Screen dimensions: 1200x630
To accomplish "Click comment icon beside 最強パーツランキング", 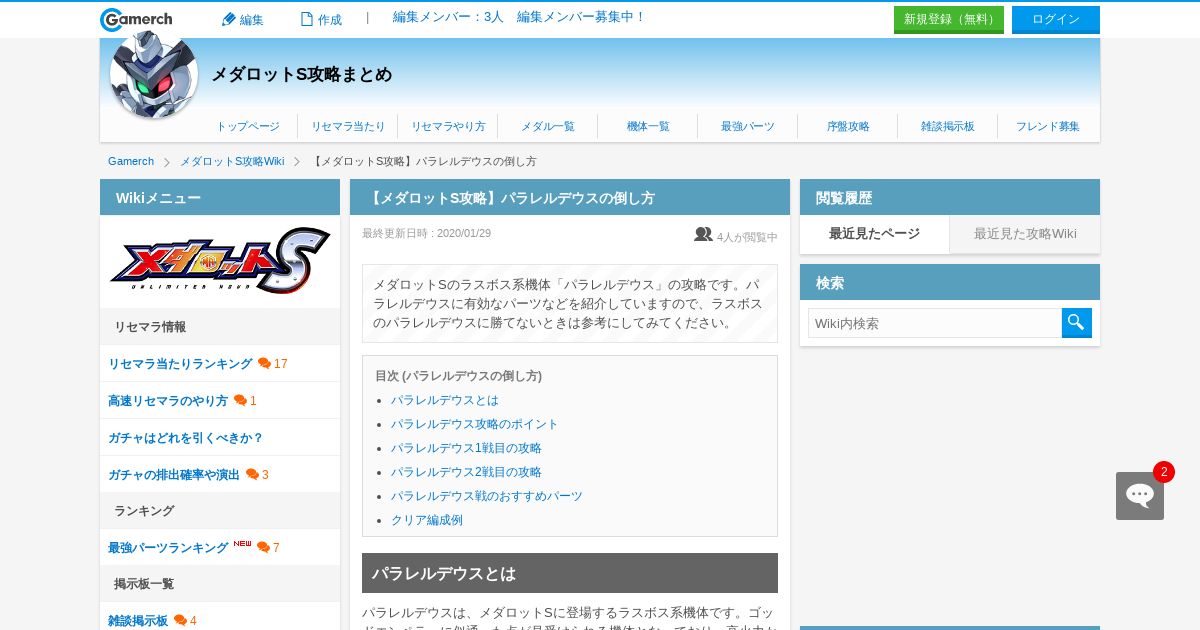I will pyautogui.click(x=263, y=547).
